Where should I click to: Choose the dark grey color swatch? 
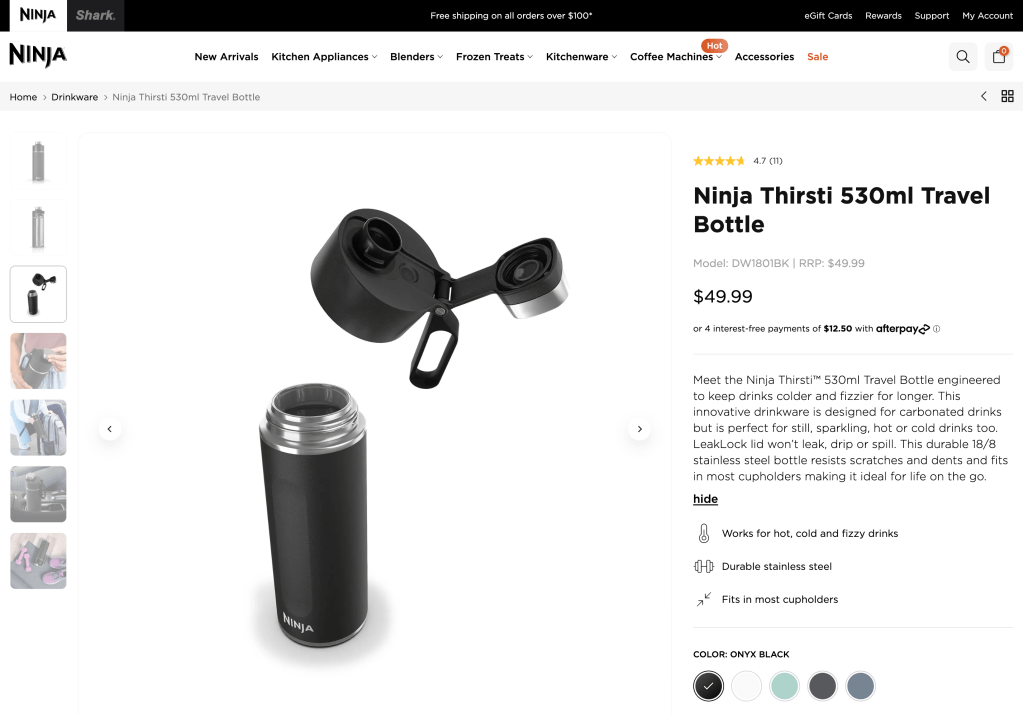(822, 686)
